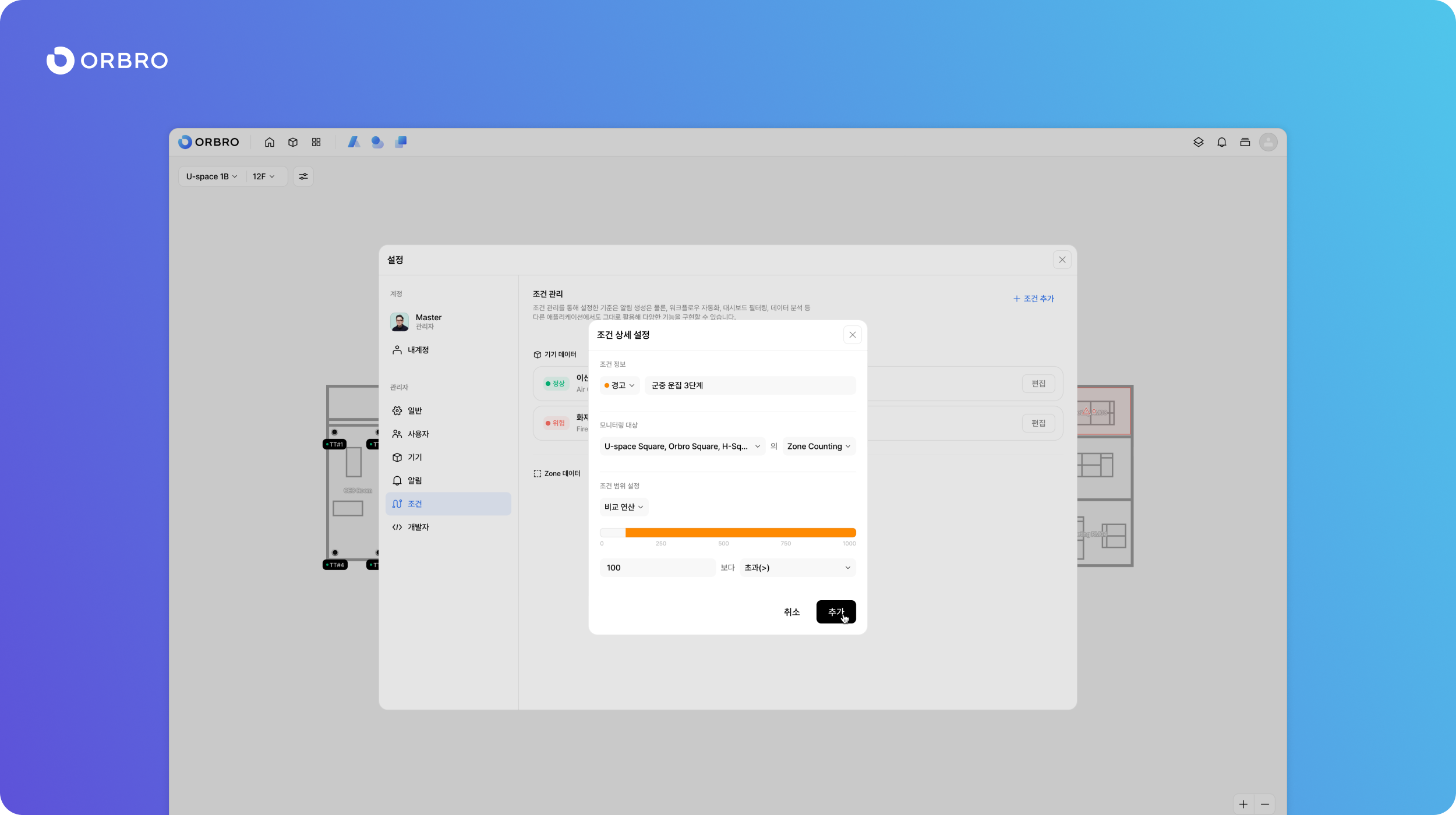The height and width of the screenshot is (815, 1456).
Task: Select 알림 in settings sidebar
Action: click(x=415, y=480)
